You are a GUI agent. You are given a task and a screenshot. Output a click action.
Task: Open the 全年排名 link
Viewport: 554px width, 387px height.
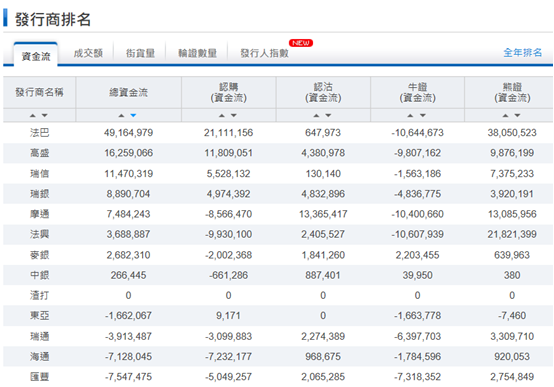pos(523,53)
